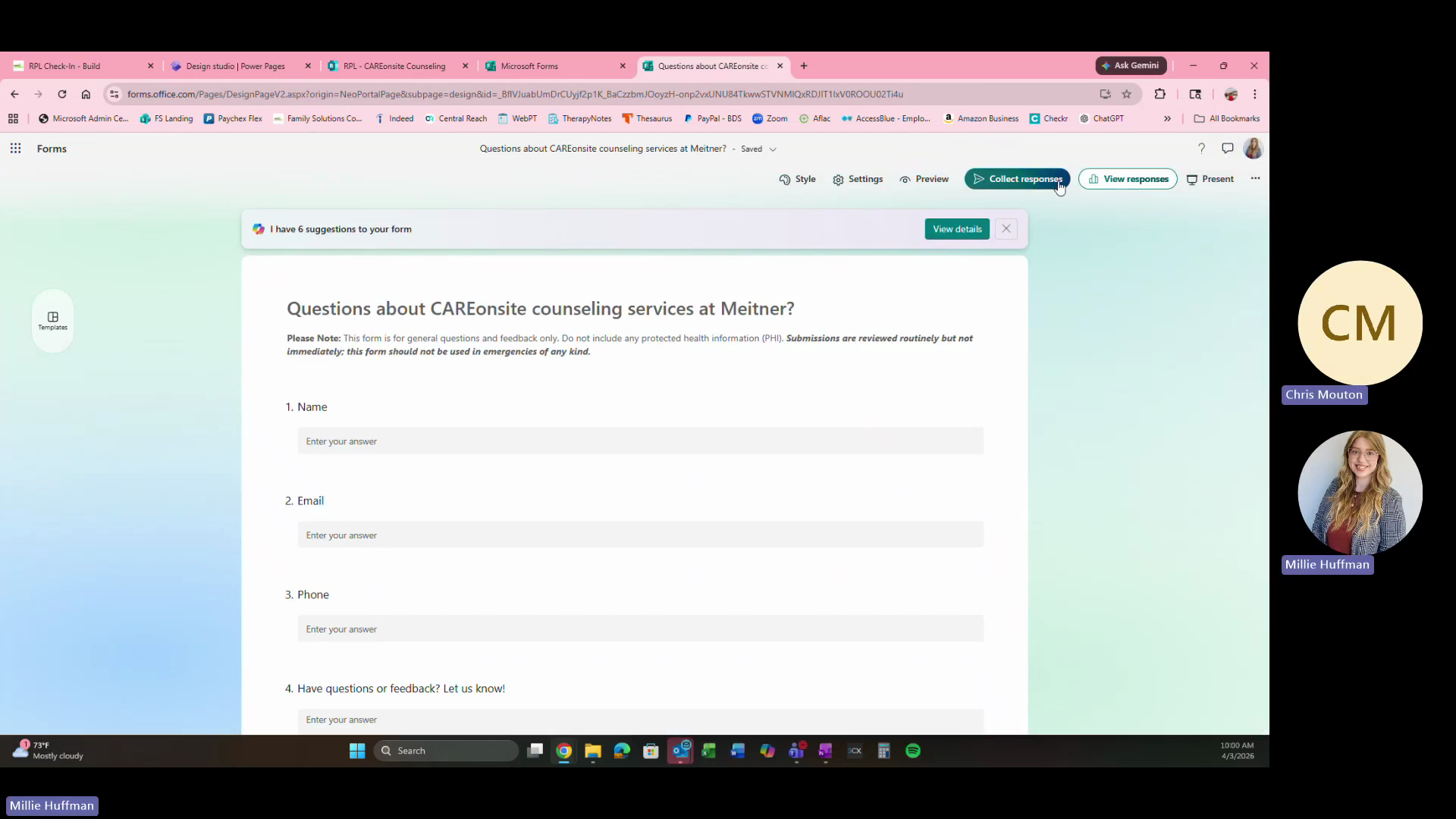Open File Explorer from taskbar
Viewport: 1456px width, 819px height.
[593, 751]
